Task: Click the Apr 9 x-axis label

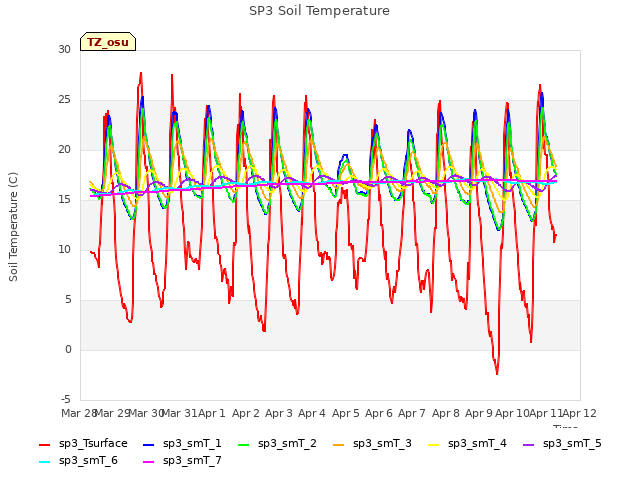Action: [x=479, y=413]
